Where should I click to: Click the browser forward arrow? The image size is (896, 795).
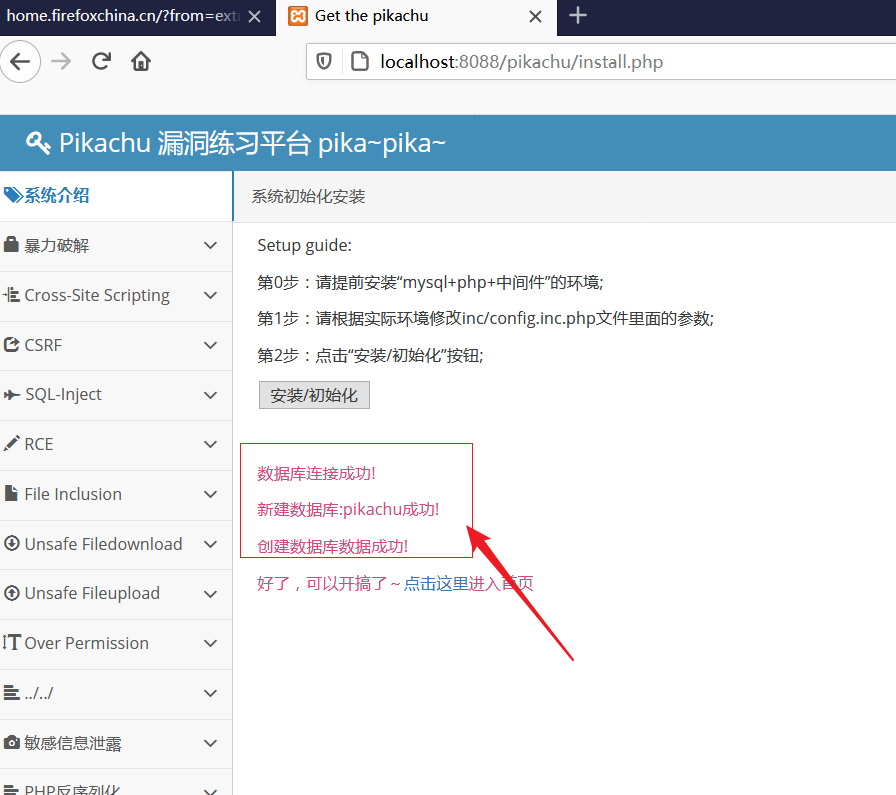tap(61, 61)
